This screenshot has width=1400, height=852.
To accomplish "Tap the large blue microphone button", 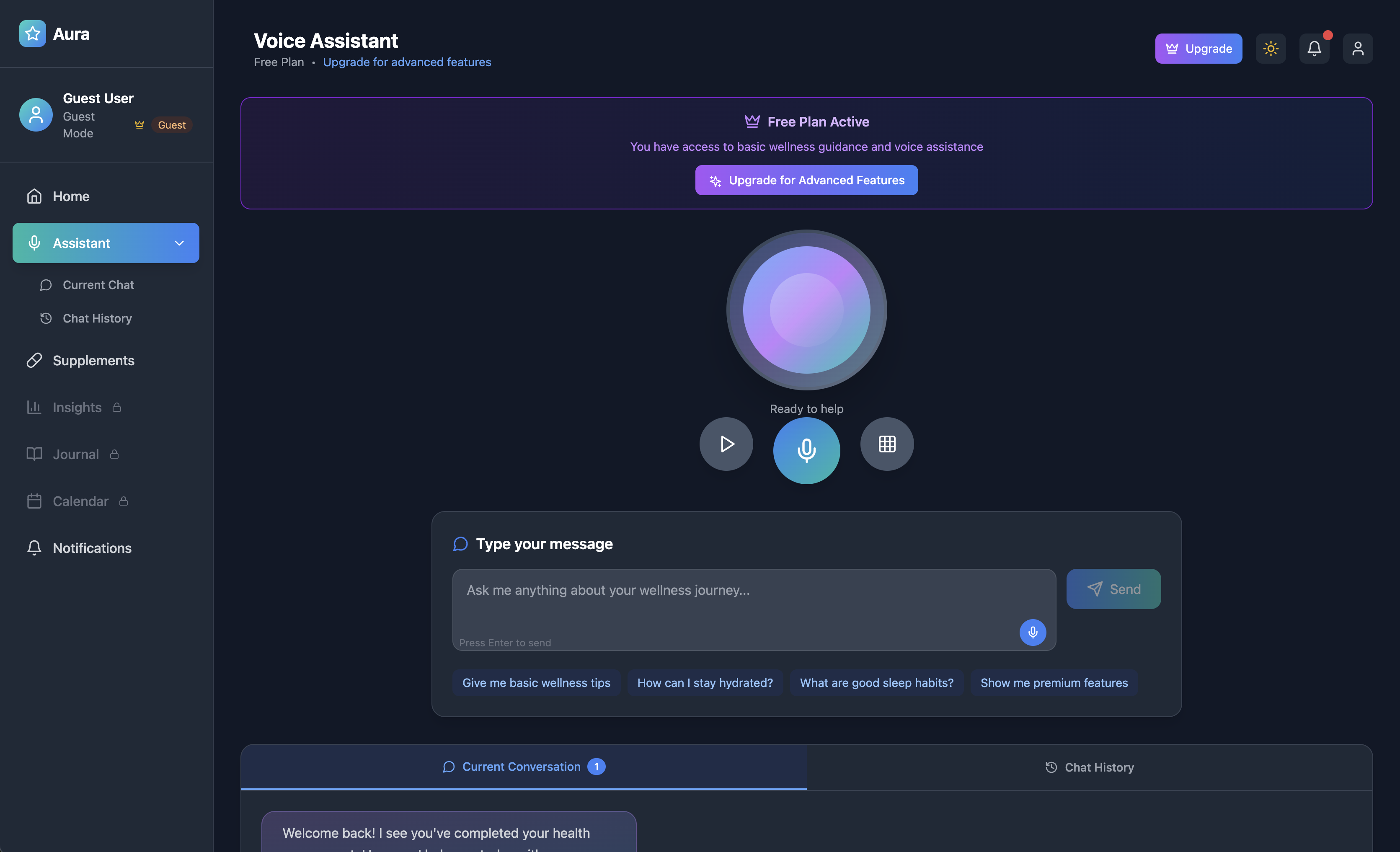I will tap(806, 450).
